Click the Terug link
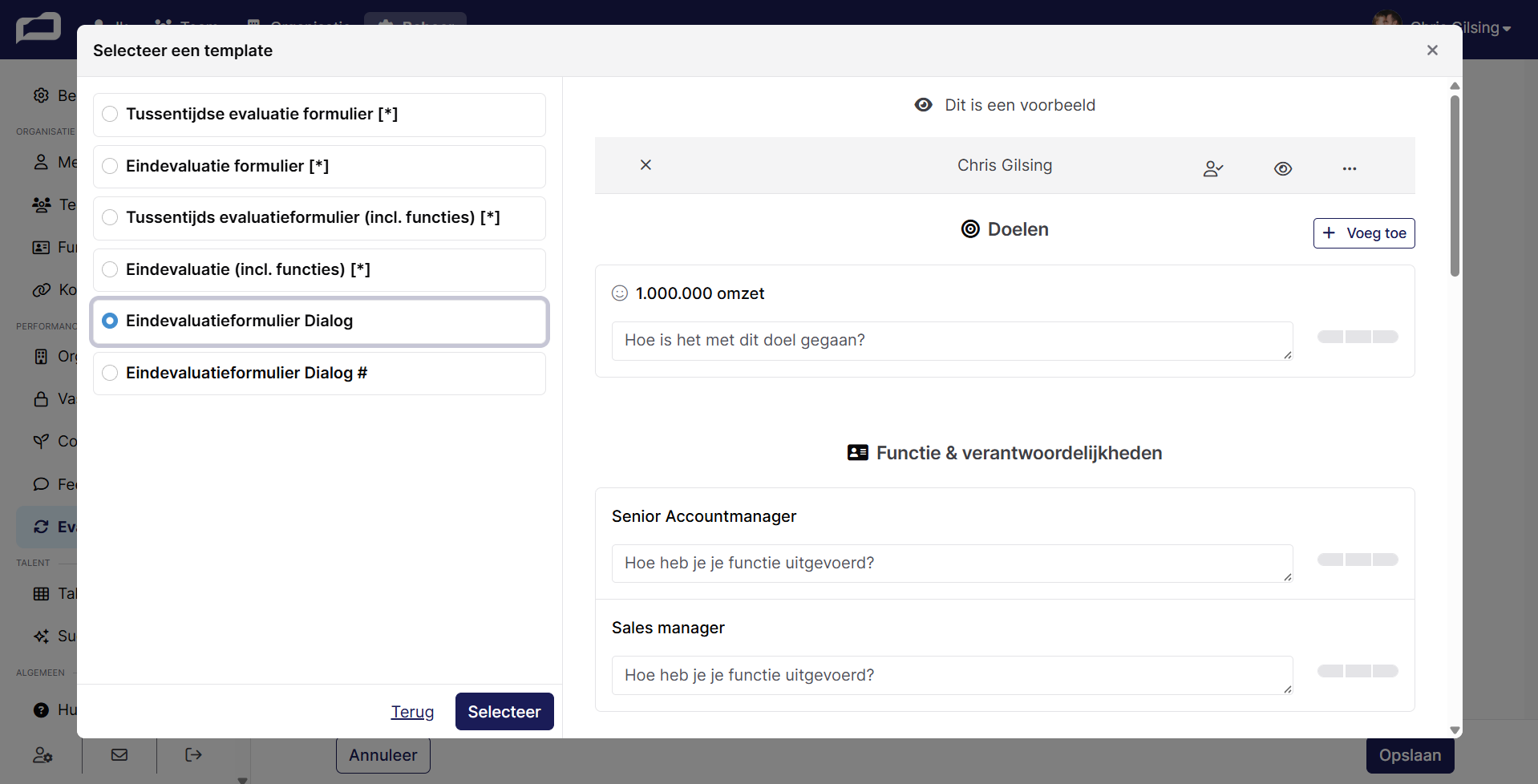 click(412, 712)
